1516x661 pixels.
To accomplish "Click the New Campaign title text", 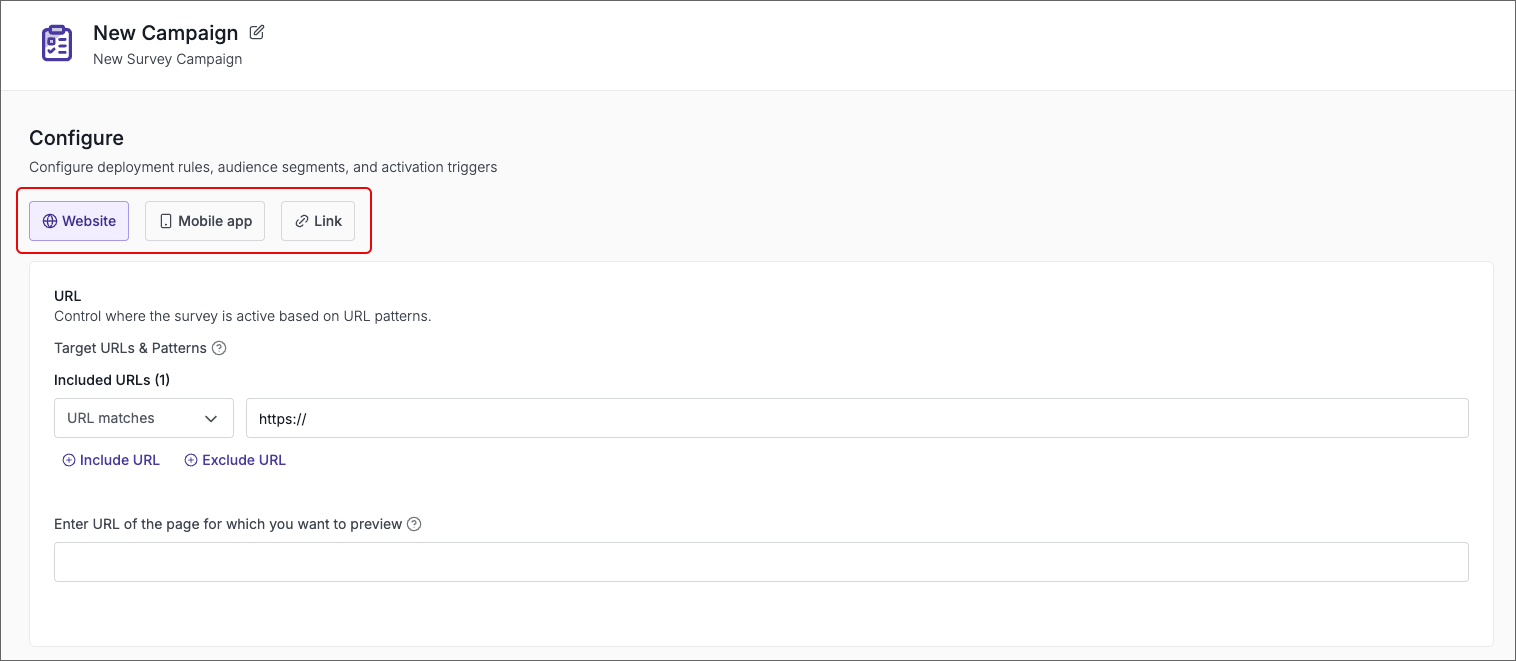I will point(165,33).
